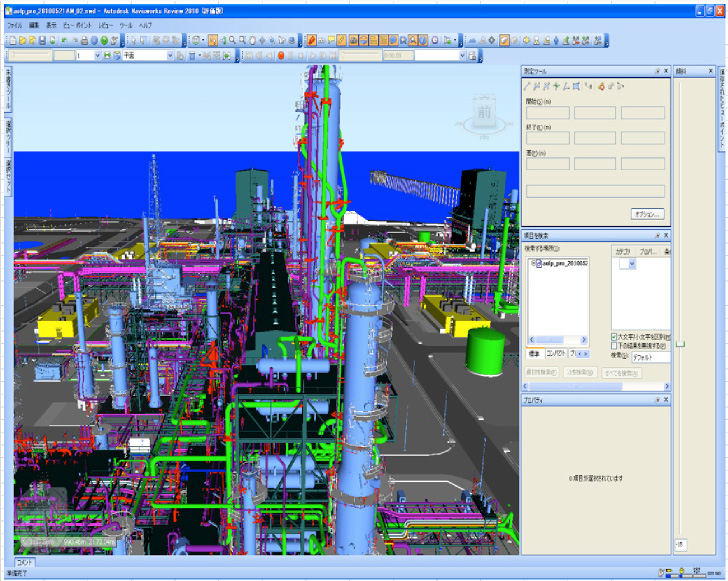Click the new file icon in toolbar
728x581 pixels.
pyautogui.click(x=11, y=40)
